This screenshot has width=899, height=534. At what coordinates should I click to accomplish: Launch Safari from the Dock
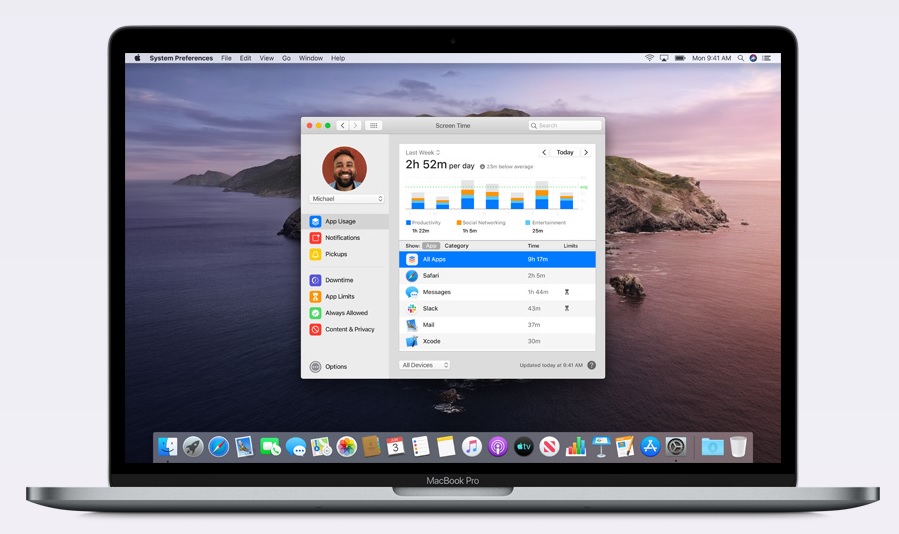218,446
